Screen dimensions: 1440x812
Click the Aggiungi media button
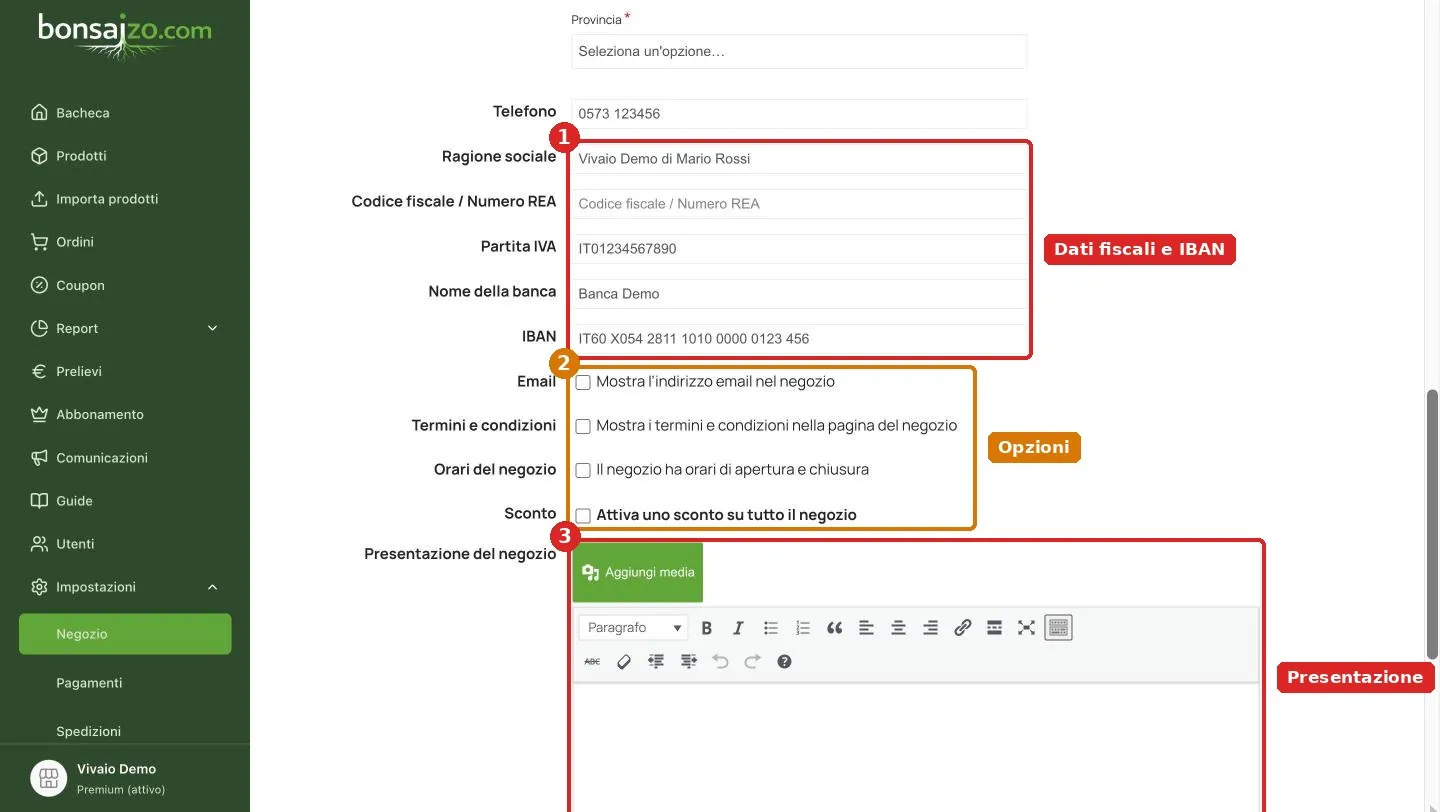tap(638, 573)
